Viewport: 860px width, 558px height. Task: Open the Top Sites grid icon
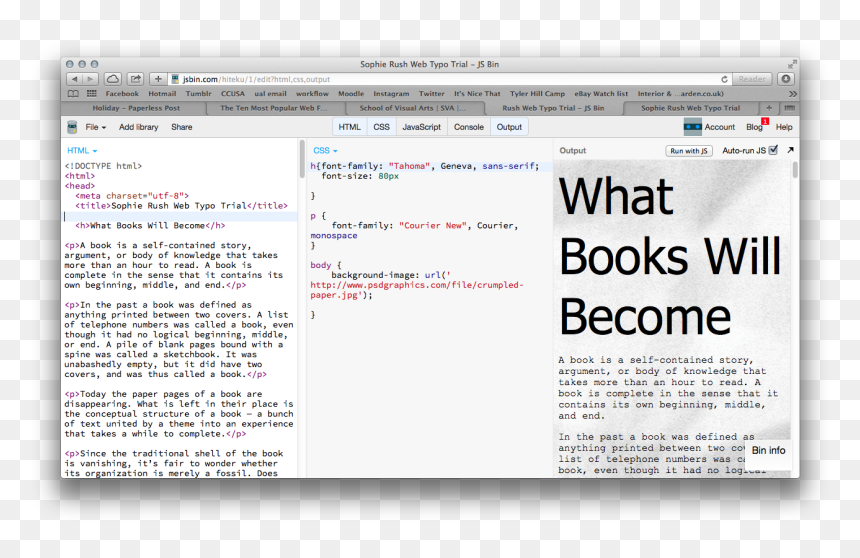pos(92,94)
